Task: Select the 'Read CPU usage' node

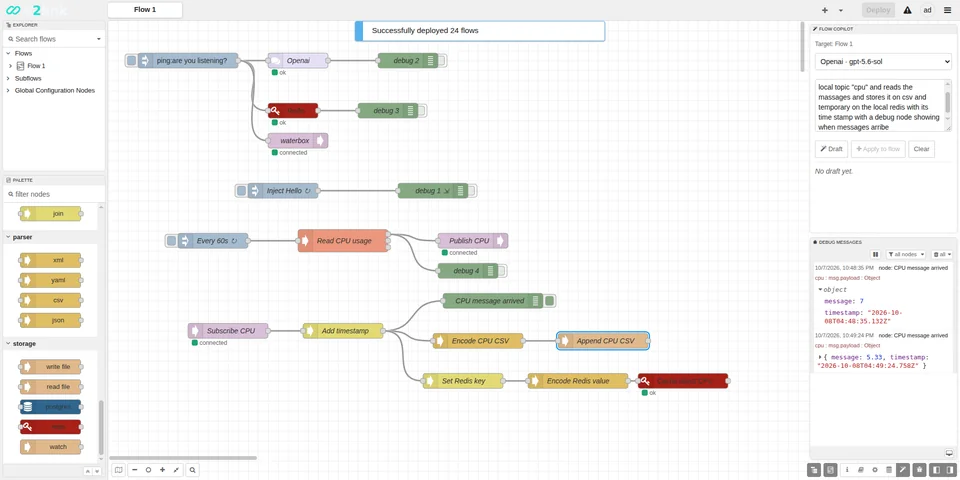Action: 343,241
